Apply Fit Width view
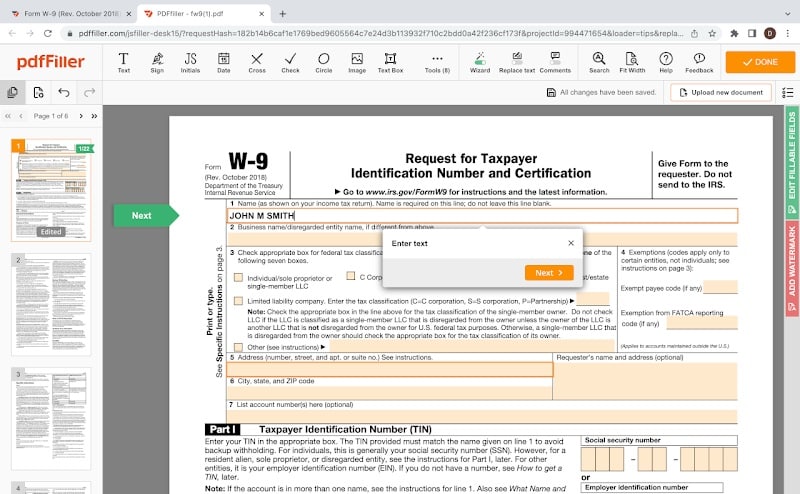Screen dimensions: 800x494 [632, 62]
